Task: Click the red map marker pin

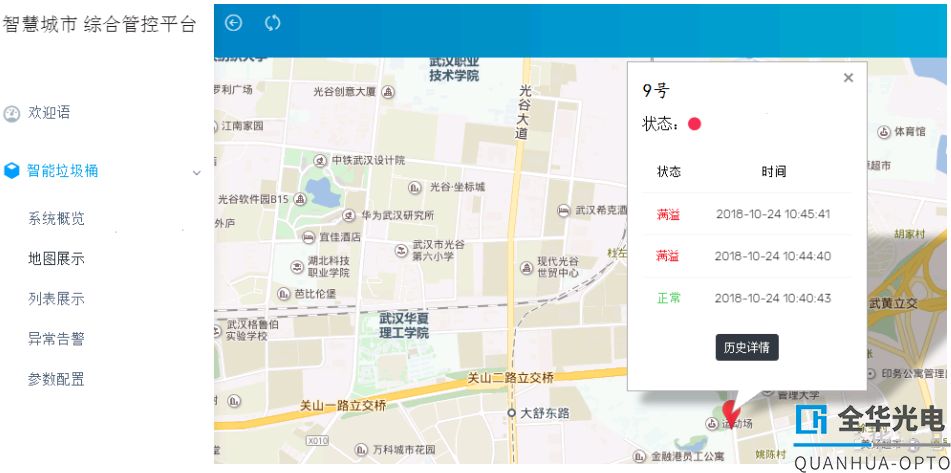Action: [x=731, y=412]
